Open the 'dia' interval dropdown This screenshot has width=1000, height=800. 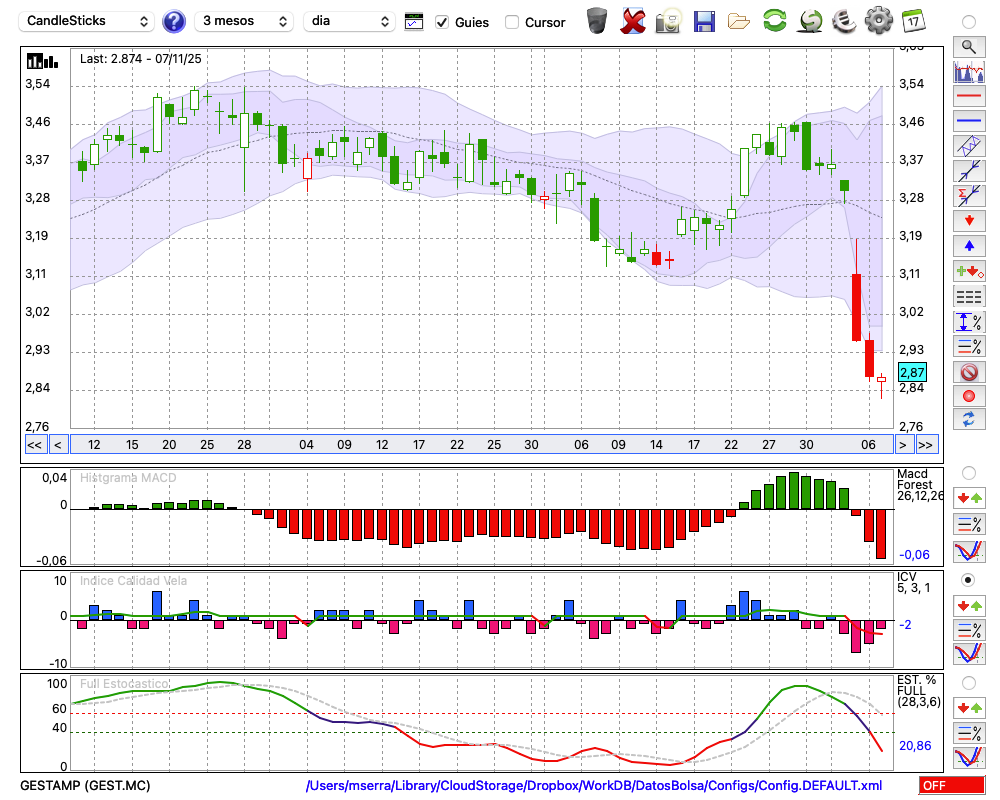click(x=349, y=21)
